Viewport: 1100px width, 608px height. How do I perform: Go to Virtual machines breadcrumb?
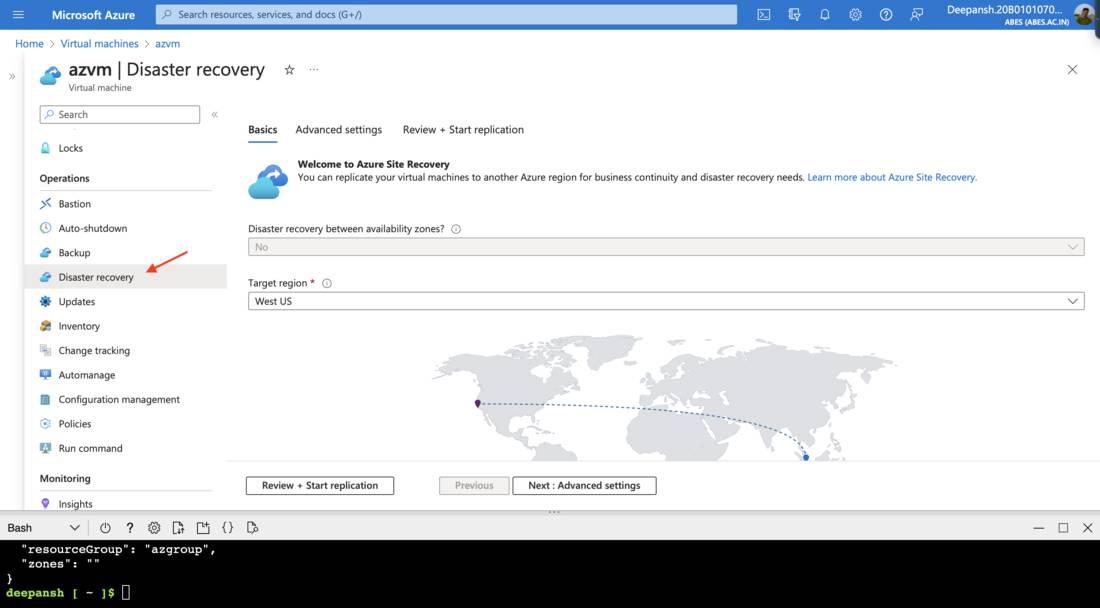(100, 43)
